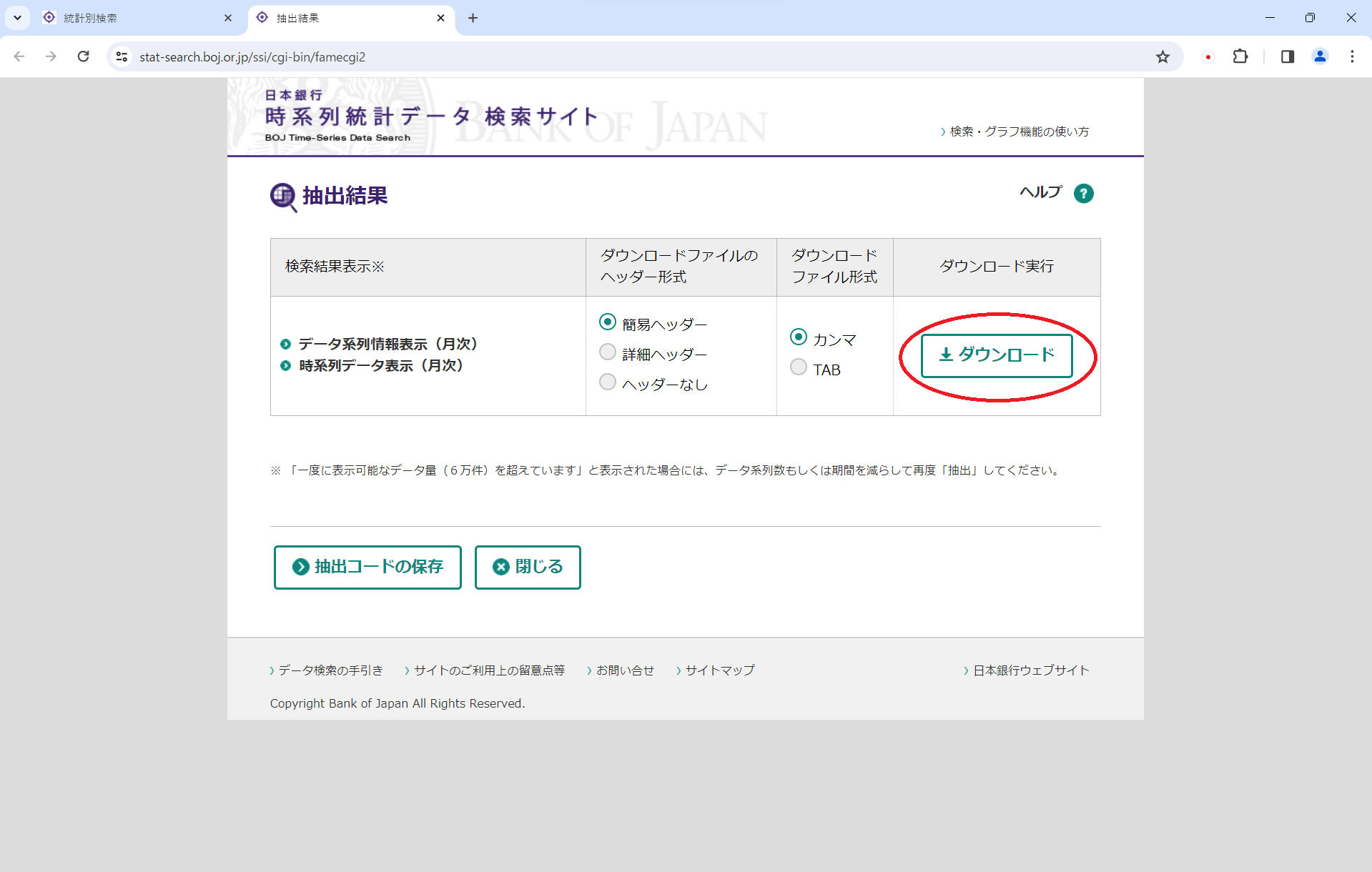
Task: Select the 詳細ヘッダー radio option
Action: (608, 352)
